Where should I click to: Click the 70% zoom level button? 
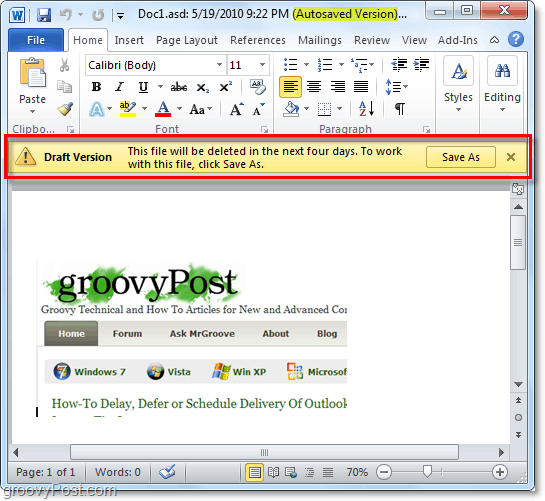tap(357, 472)
